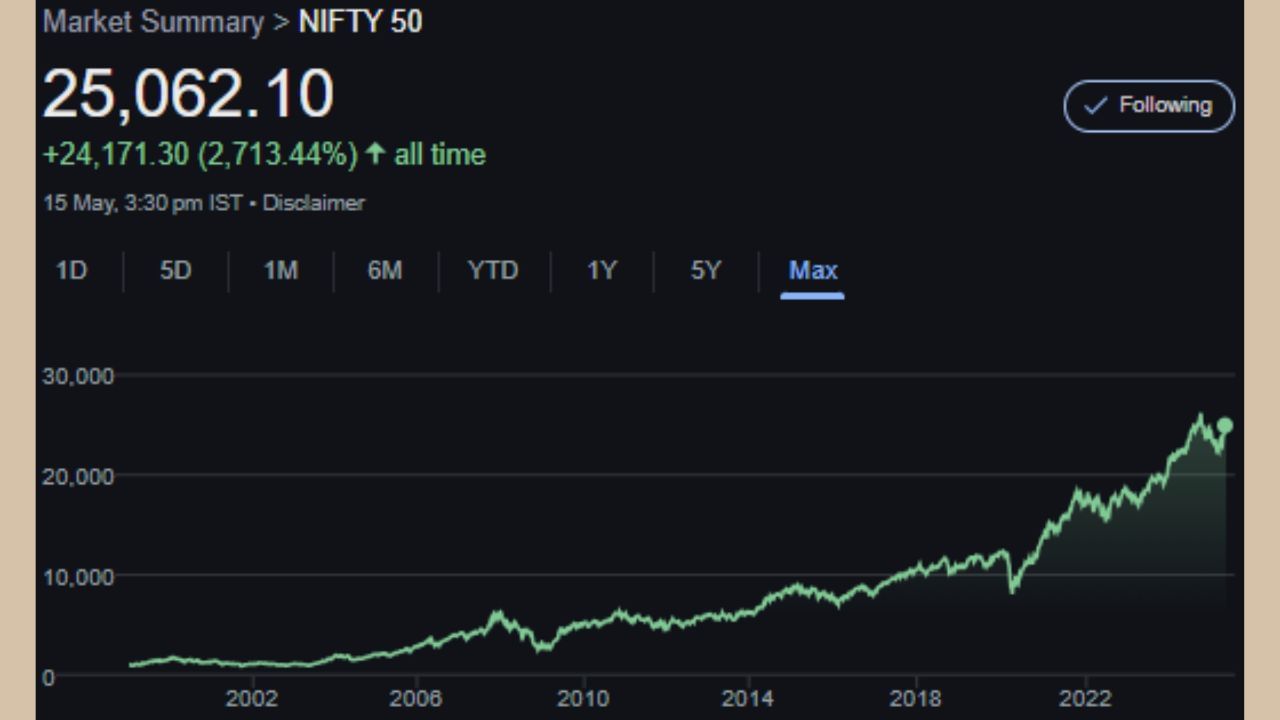Show the YTD chart range
Viewport: 1280px width, 720px height.
(x=493, y=271)
